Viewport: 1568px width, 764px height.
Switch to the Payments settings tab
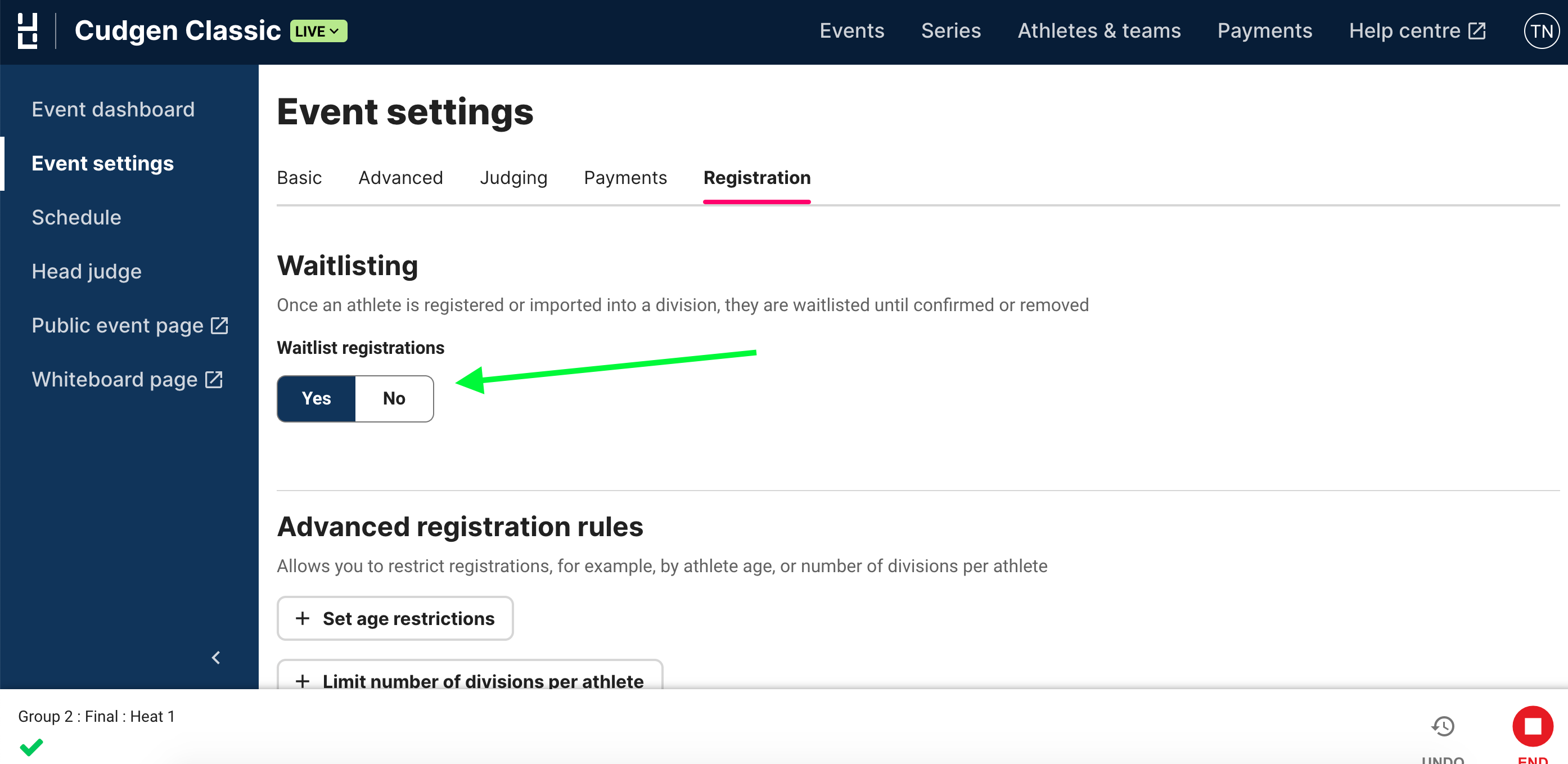point(625,178)
